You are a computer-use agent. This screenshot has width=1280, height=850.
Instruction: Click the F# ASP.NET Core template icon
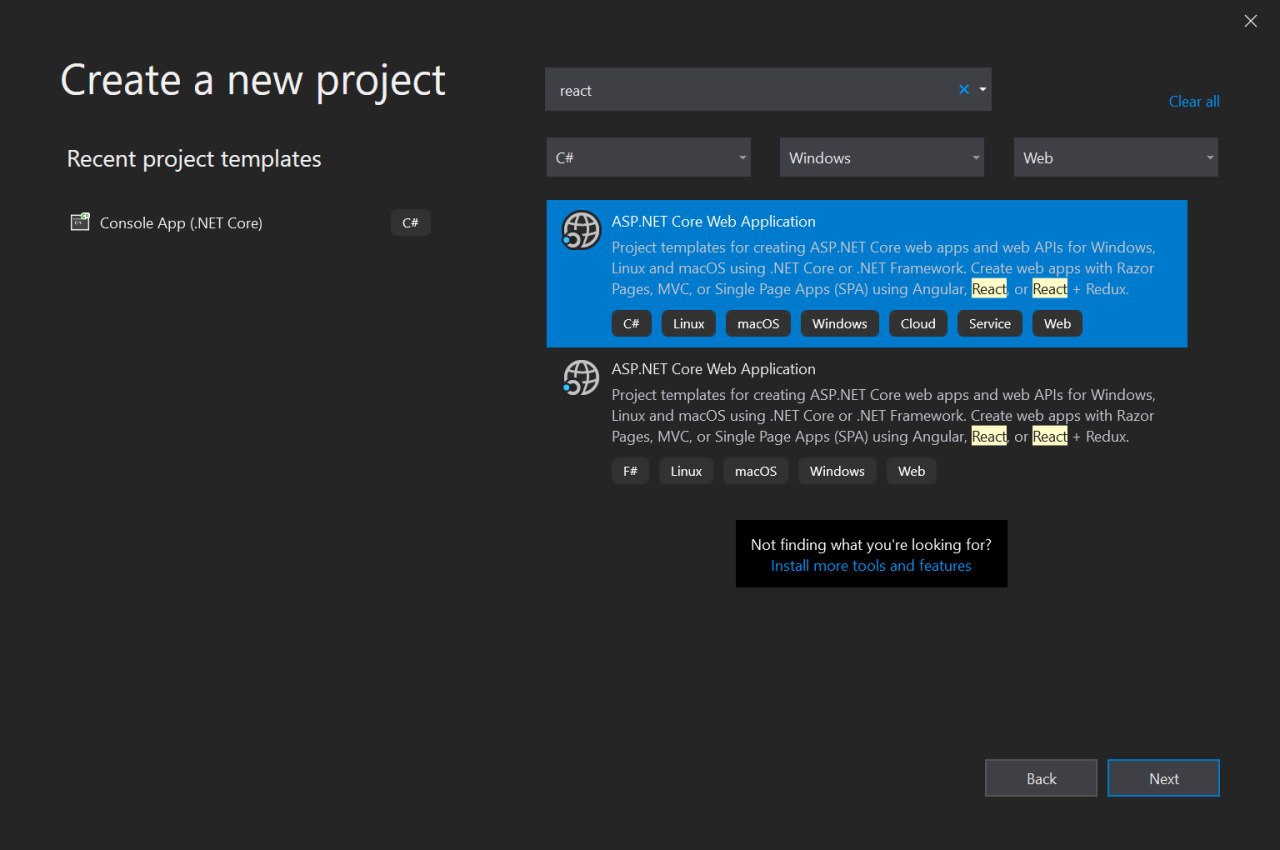pos(581,378)
